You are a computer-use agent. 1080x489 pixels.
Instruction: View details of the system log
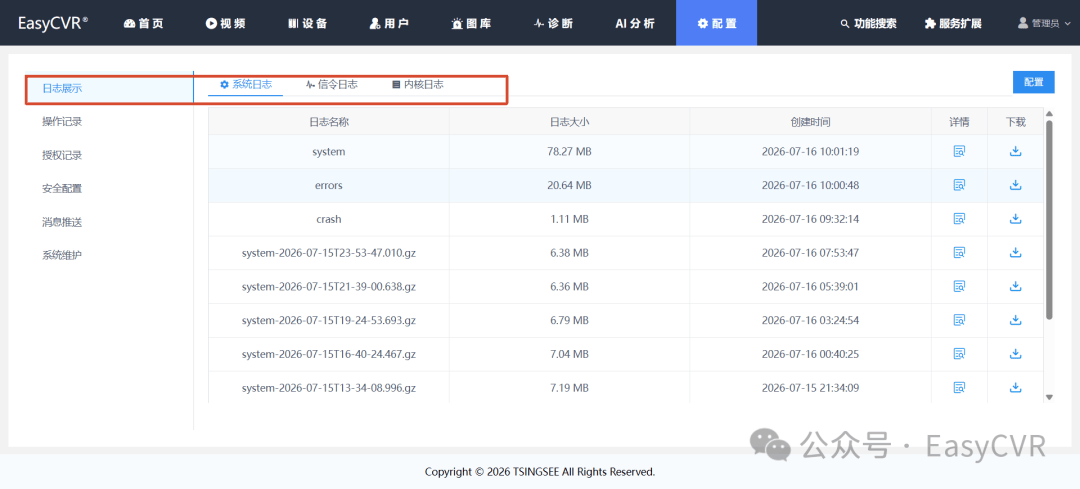(x=959, y=152)
